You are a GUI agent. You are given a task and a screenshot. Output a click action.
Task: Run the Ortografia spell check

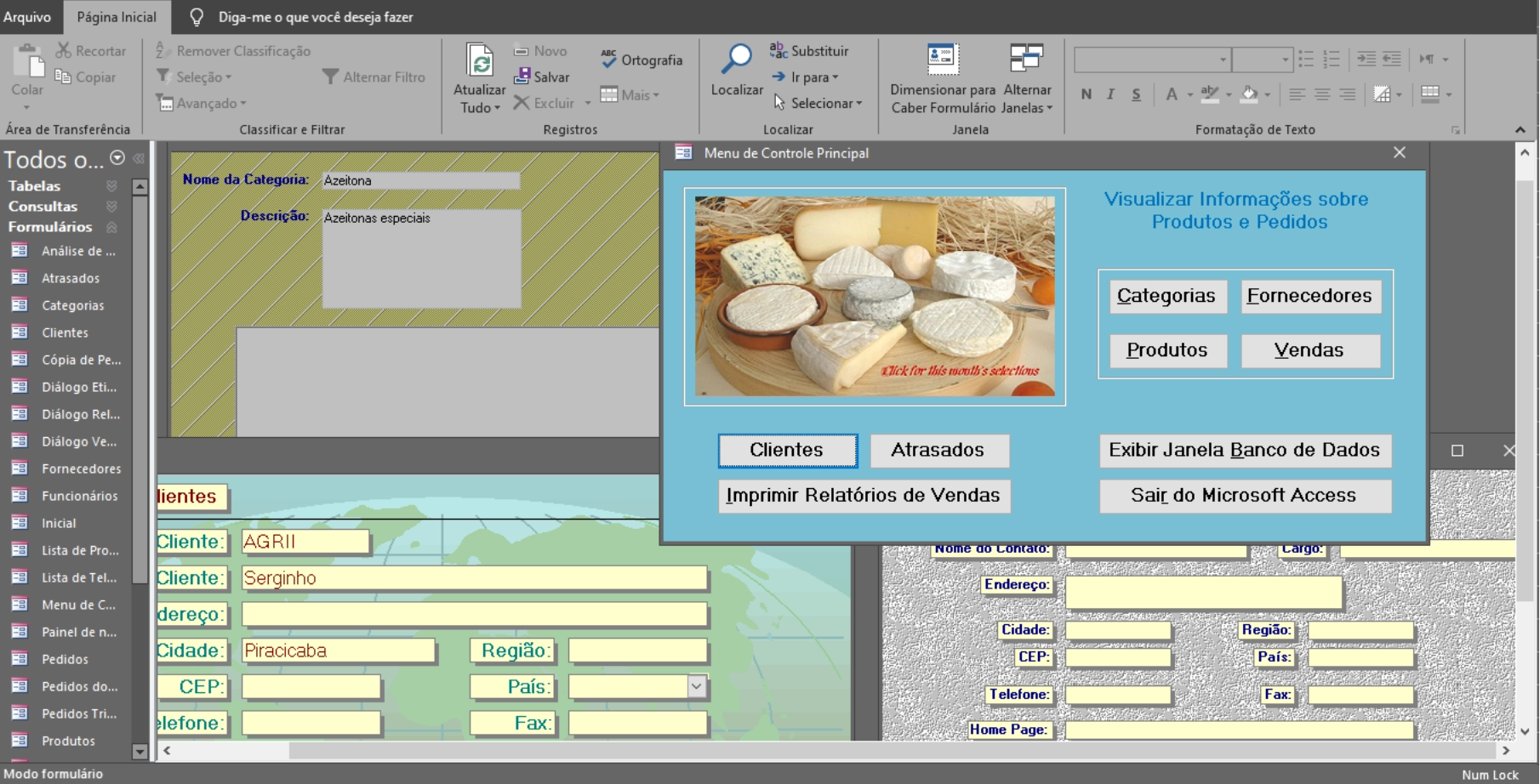(x=642, y=60)
